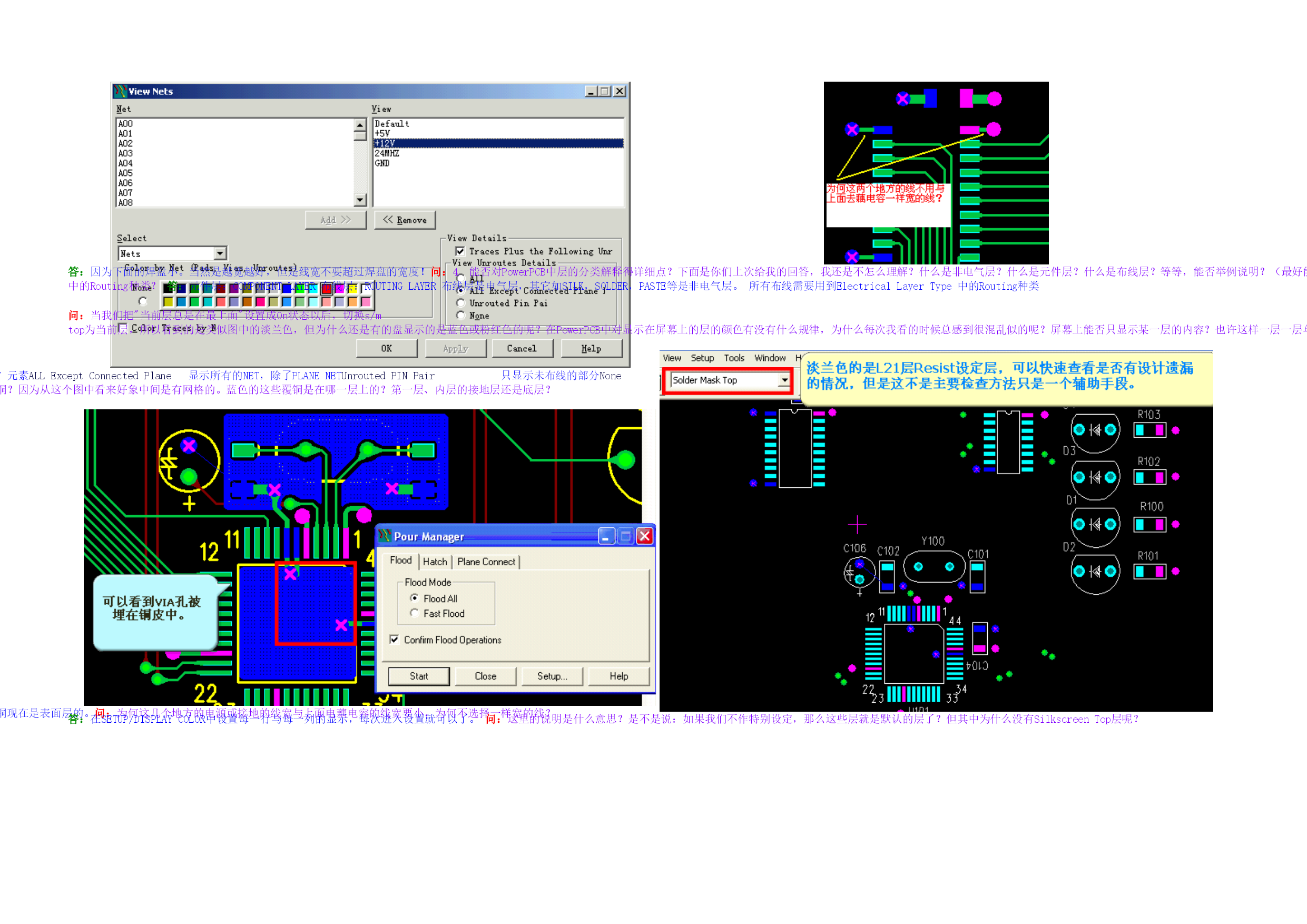This screenshot has width=1307, height=924.
Task: Select net A00 in the Net list
Action: click(x=235, y=124)
